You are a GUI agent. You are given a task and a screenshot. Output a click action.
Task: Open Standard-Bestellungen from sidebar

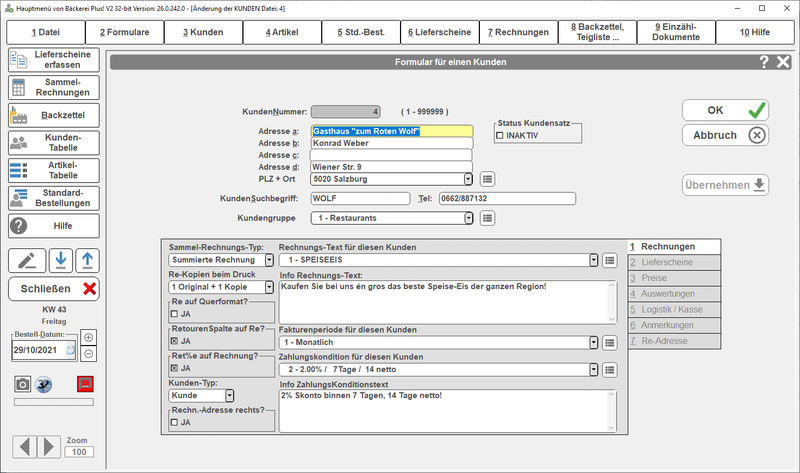pyautogui.click(x=54, y=198)
